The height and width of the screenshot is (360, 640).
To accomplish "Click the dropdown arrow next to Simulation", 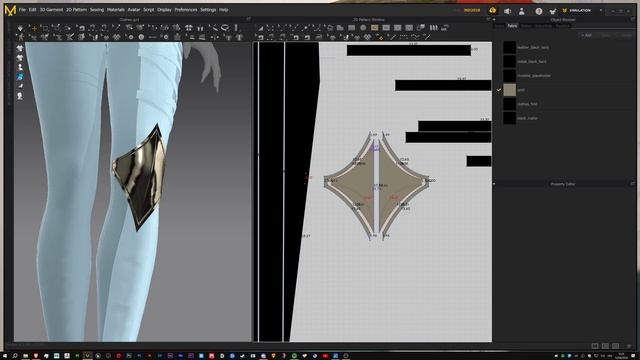I will 600,11.
